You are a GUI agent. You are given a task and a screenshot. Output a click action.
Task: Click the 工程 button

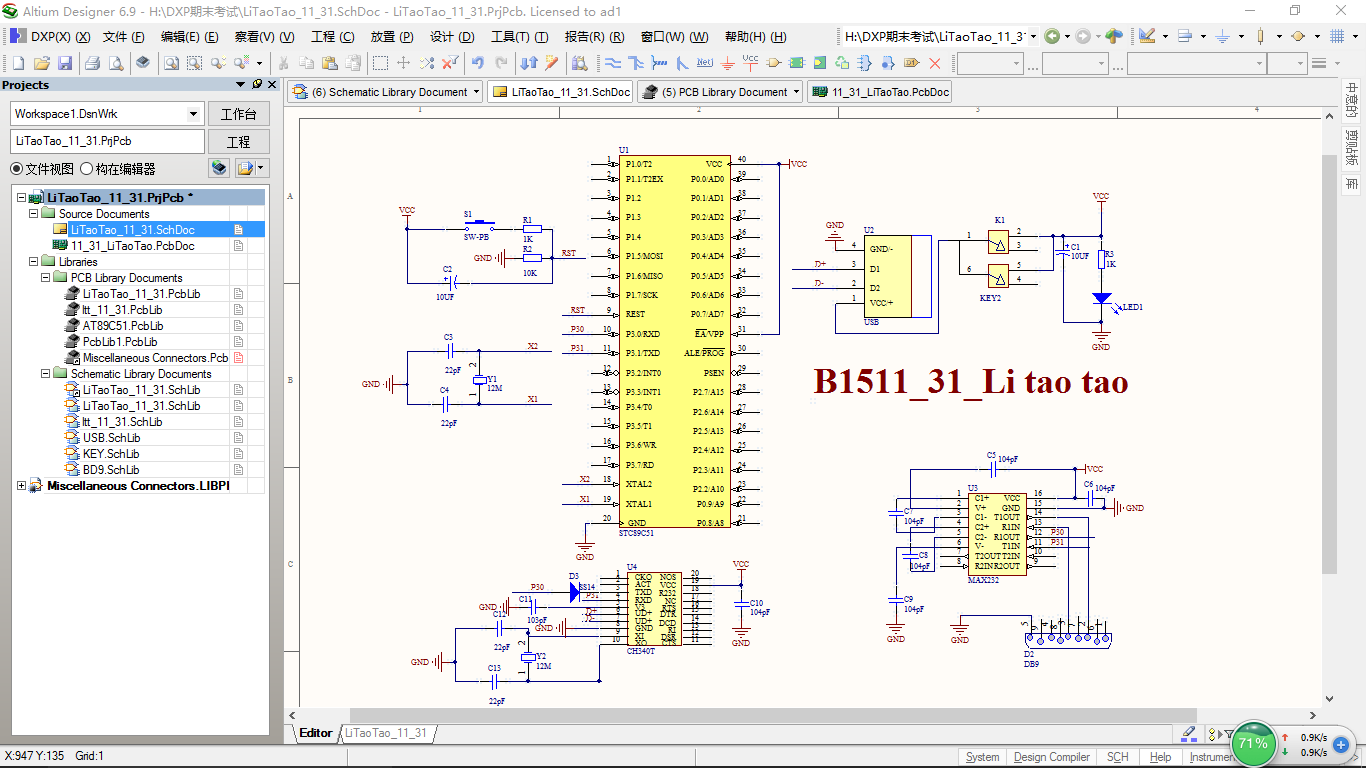click(238, 142)
